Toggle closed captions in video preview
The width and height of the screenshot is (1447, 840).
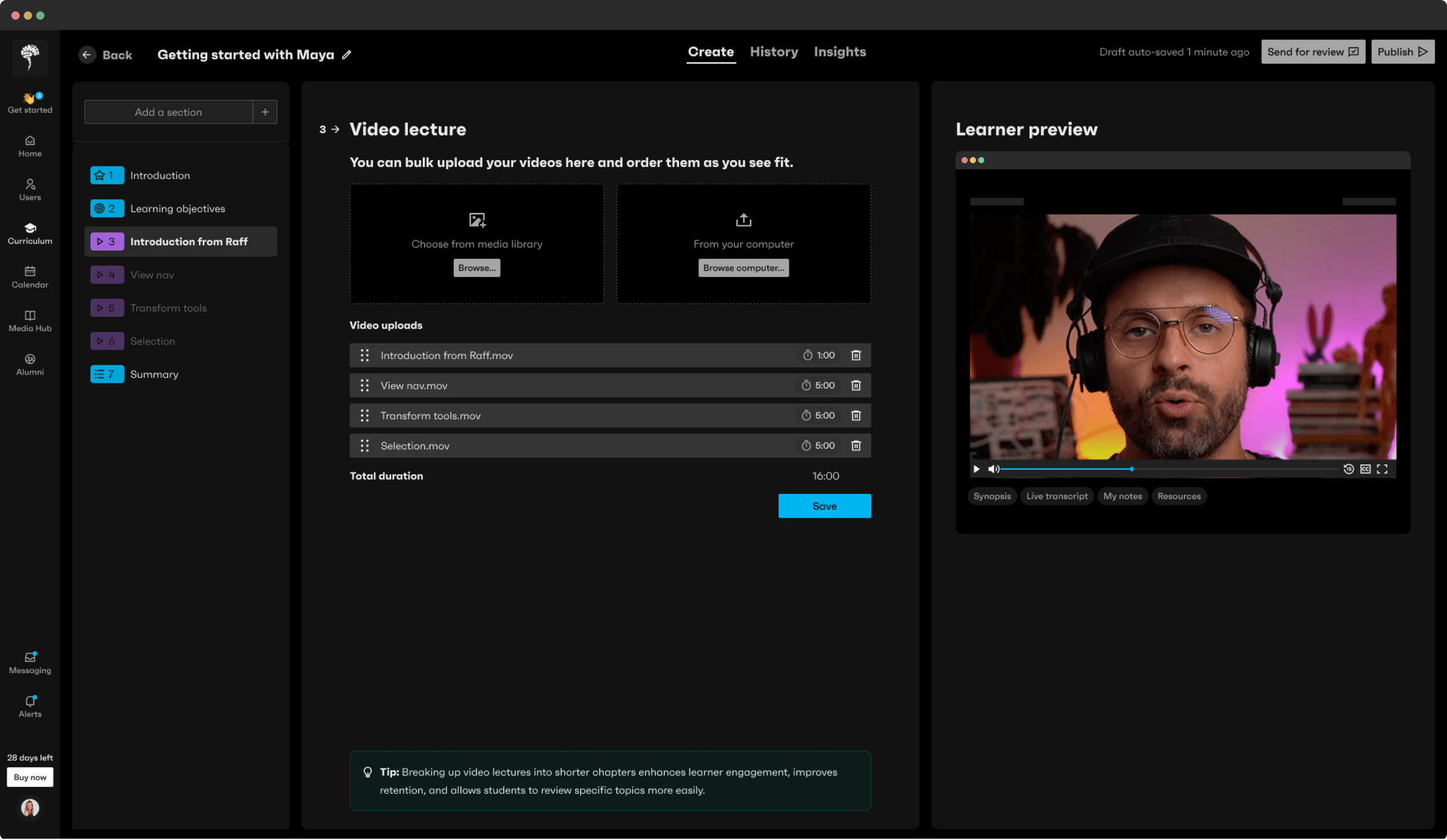(1365, 469)
